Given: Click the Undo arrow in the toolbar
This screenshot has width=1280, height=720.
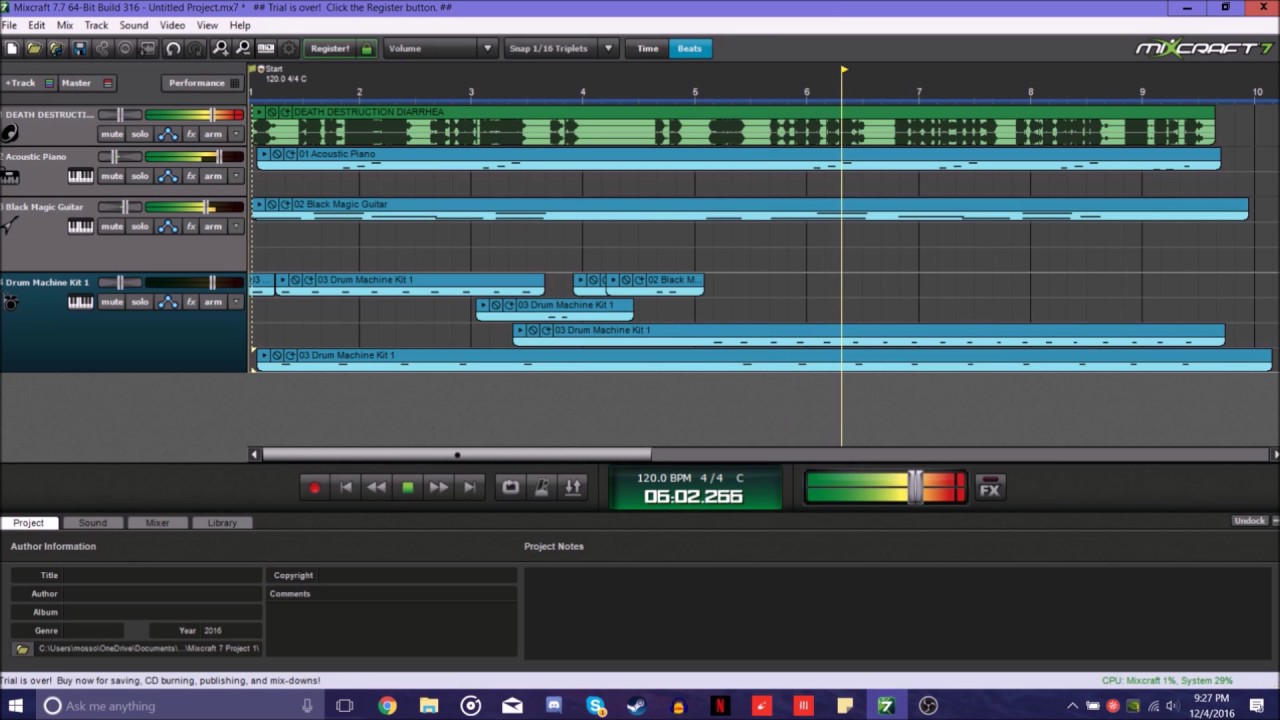Looking at the screenshot, I should point(173,48).
